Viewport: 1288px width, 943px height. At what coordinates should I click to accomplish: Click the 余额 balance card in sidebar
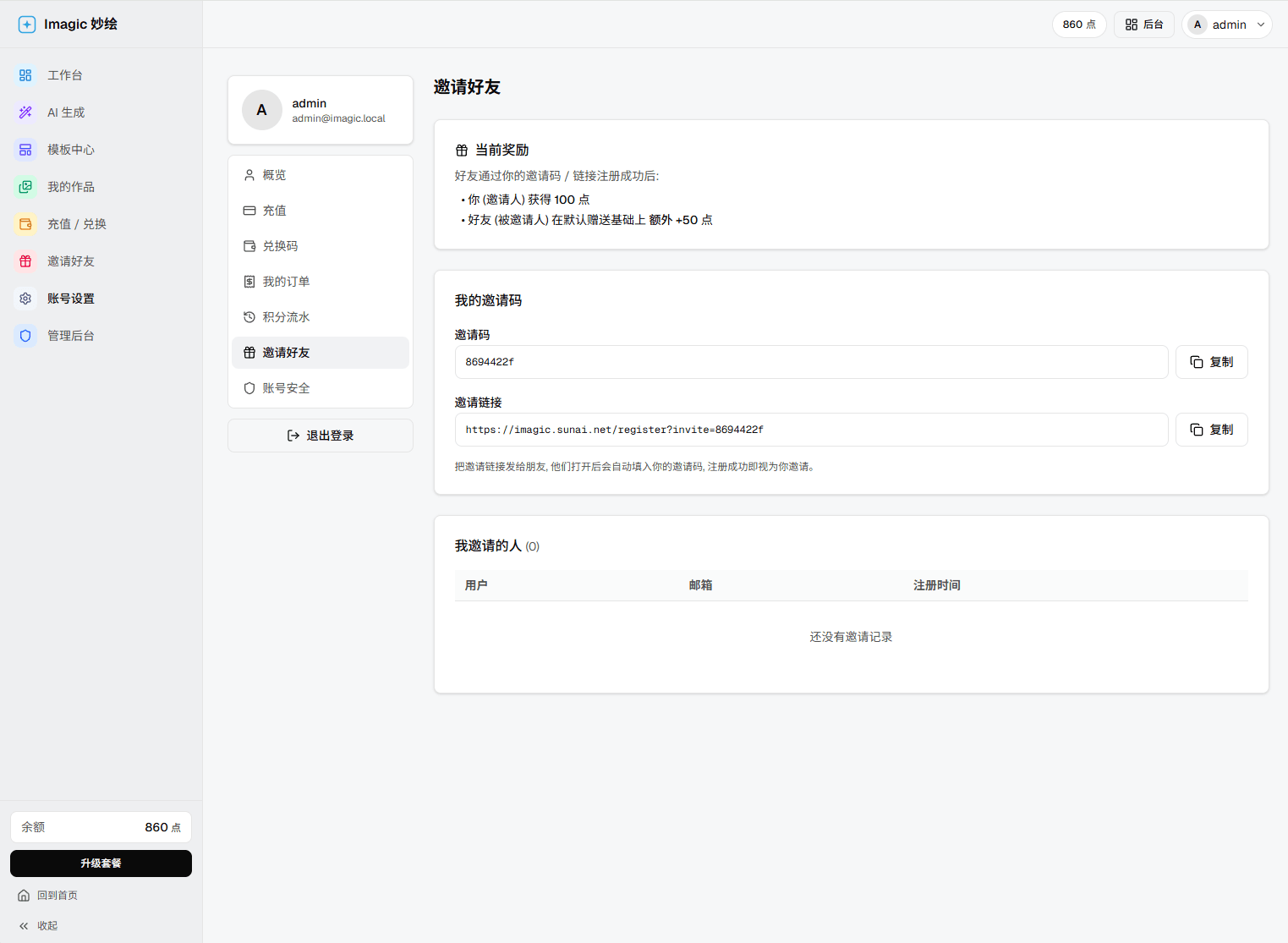click(x=101, y=827)
